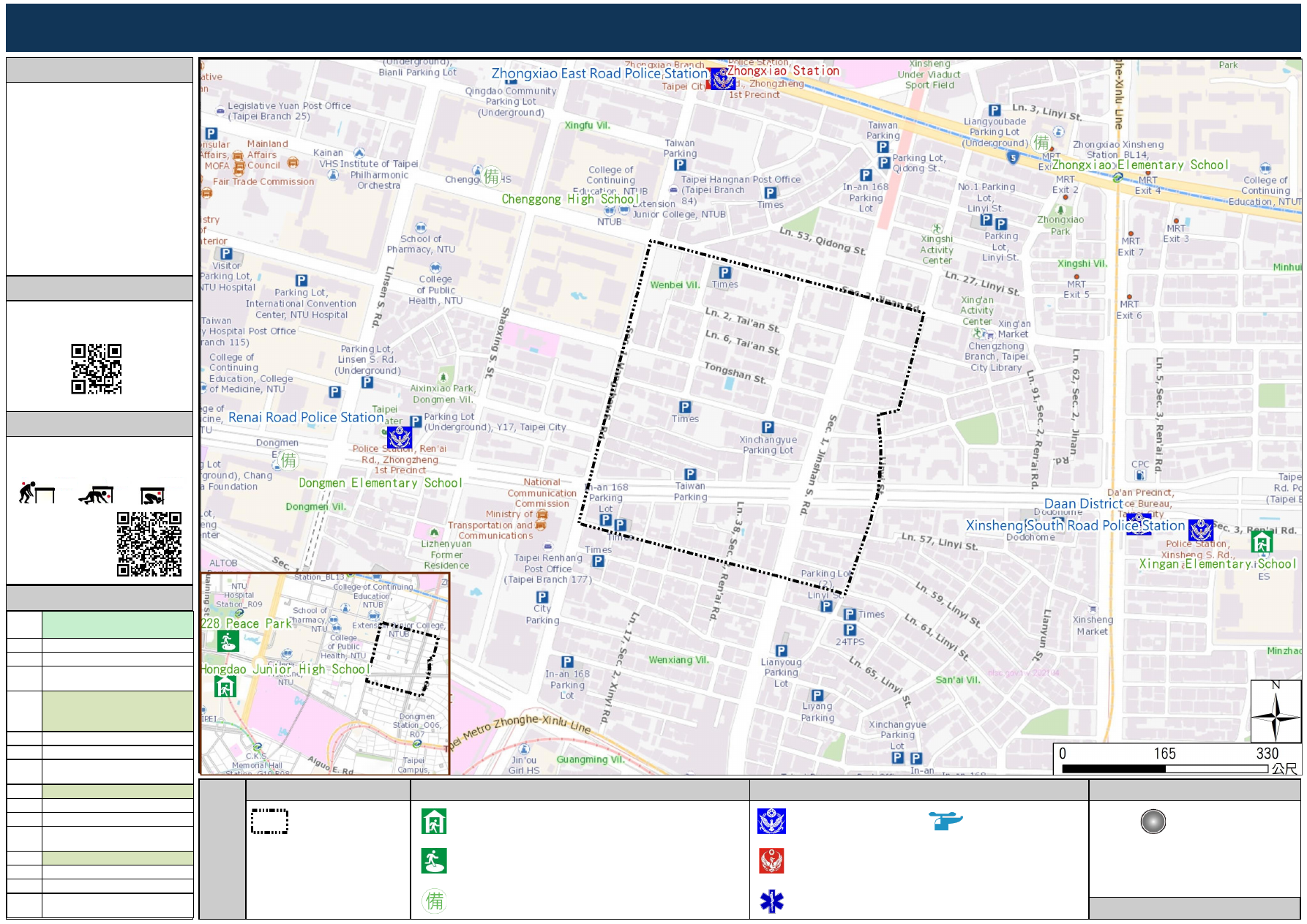Click the large QR code below earthquake pictograms

(149, 544)
